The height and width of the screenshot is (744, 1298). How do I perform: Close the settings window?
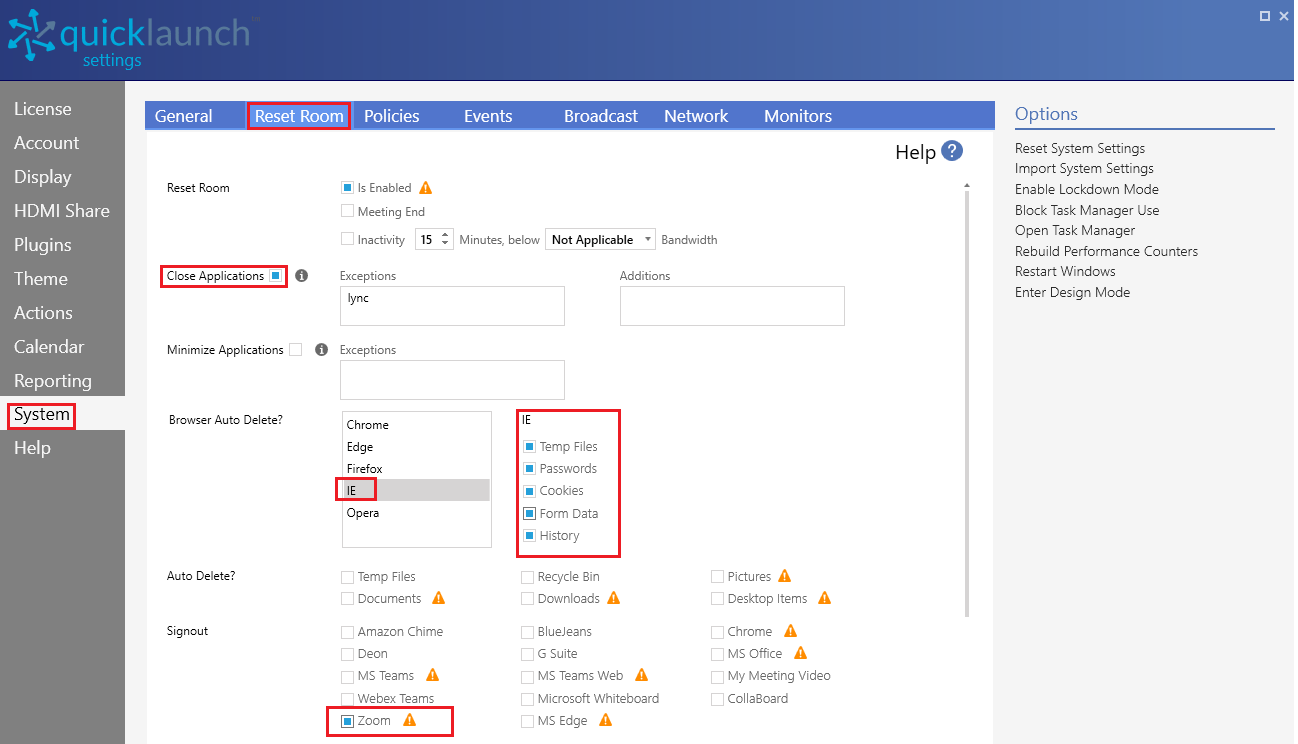coord(1284,16)
